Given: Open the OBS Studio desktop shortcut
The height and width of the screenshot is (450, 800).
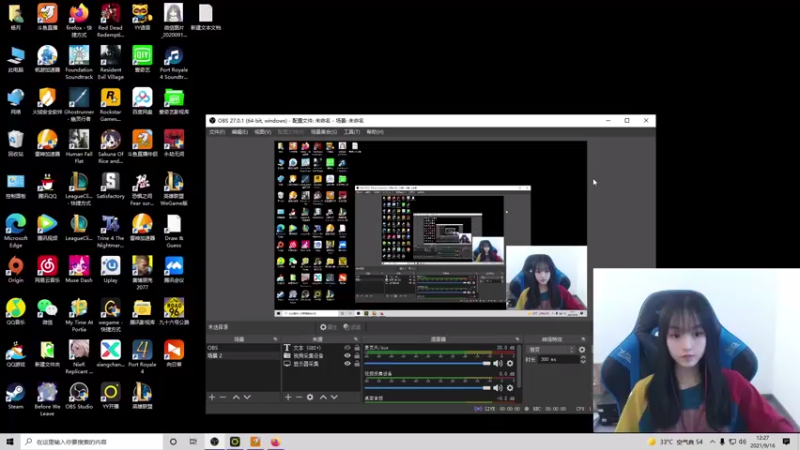Looking at the screenshot, I should 79,397.
